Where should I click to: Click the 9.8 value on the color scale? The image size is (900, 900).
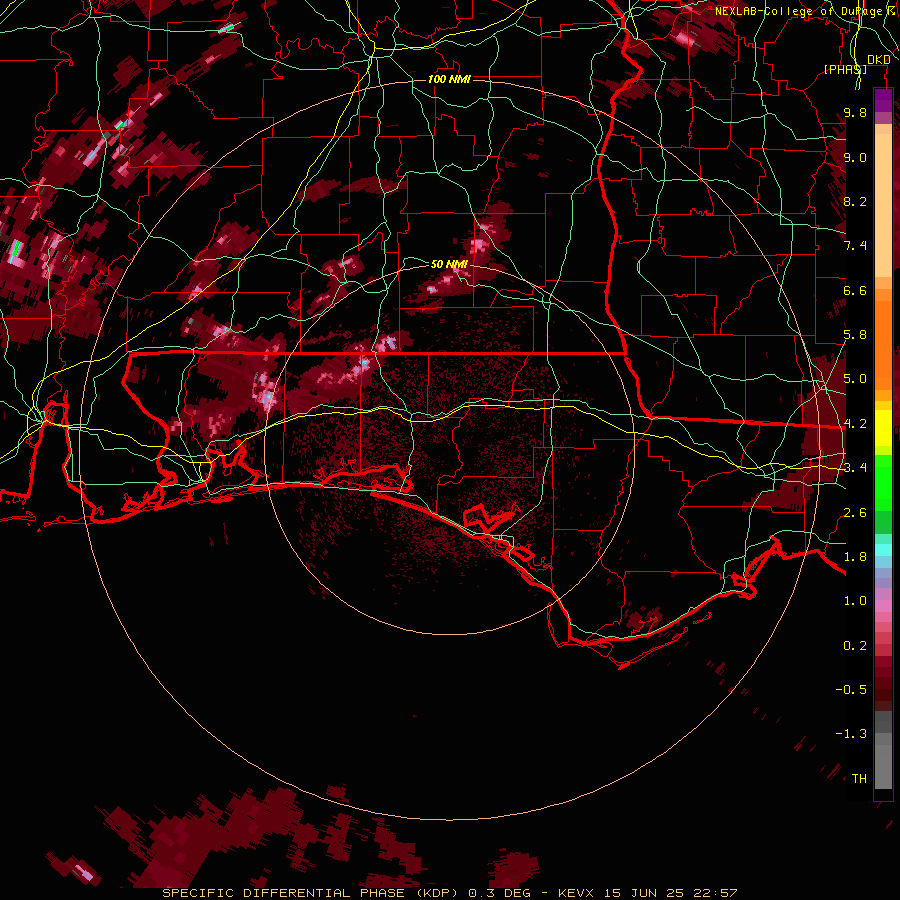[855, 112]
